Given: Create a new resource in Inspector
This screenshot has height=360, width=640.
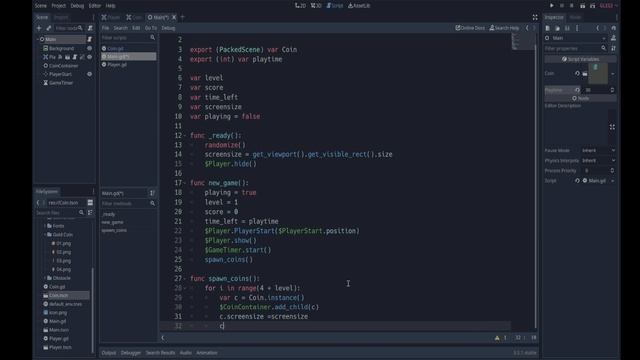Looking at the screenshot, I should click(x=547, y=28).
